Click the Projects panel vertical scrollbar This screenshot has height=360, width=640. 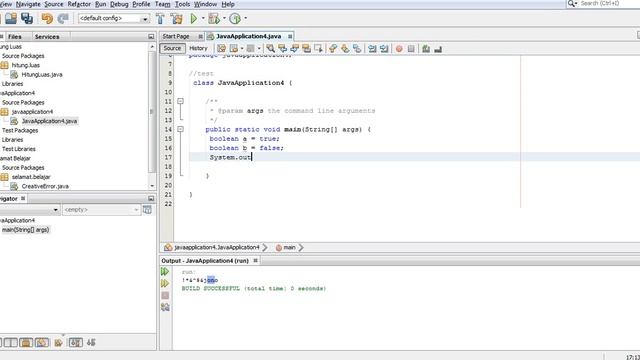[152, 111]
